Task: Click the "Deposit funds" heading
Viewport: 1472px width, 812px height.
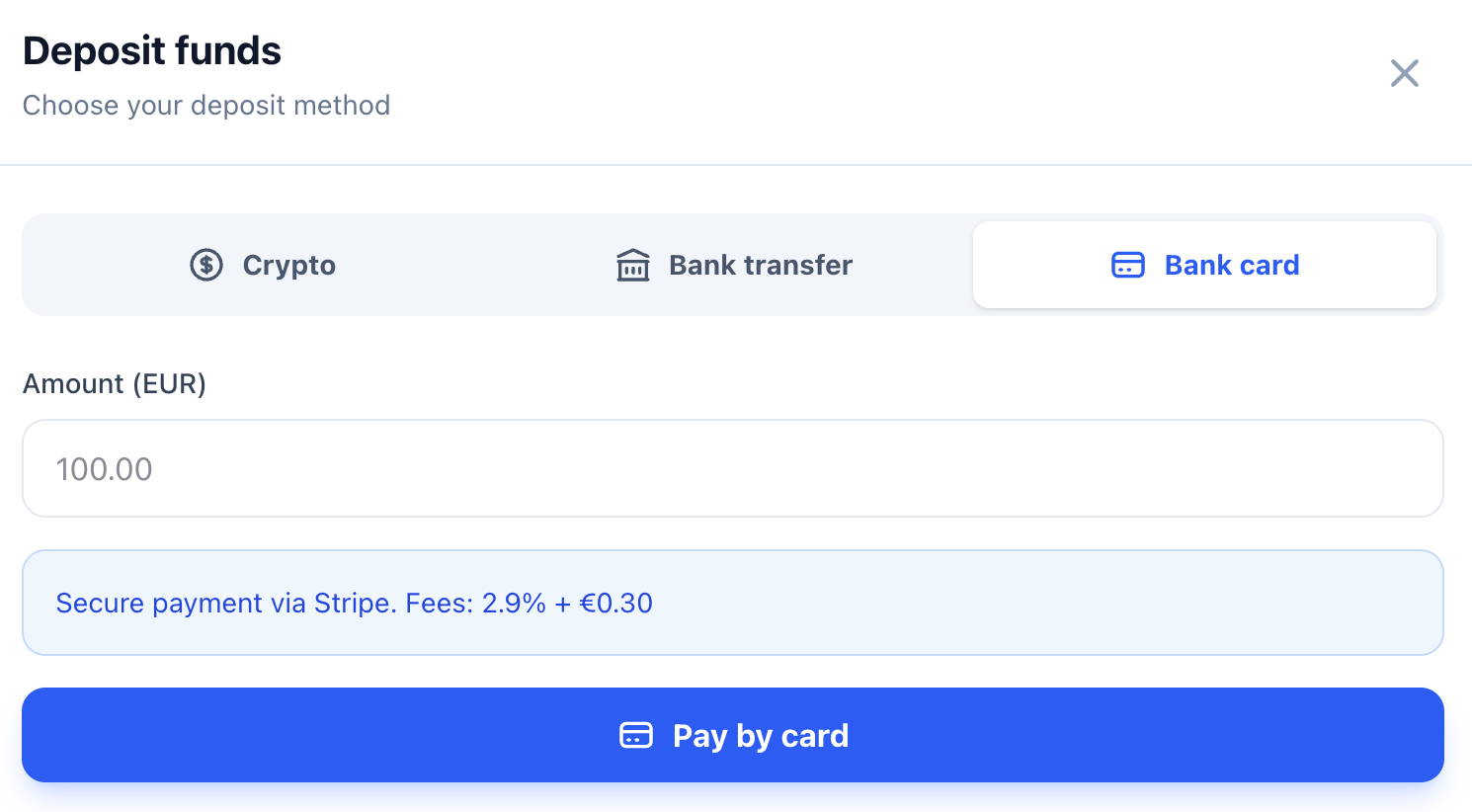Action: coord(152,51)
